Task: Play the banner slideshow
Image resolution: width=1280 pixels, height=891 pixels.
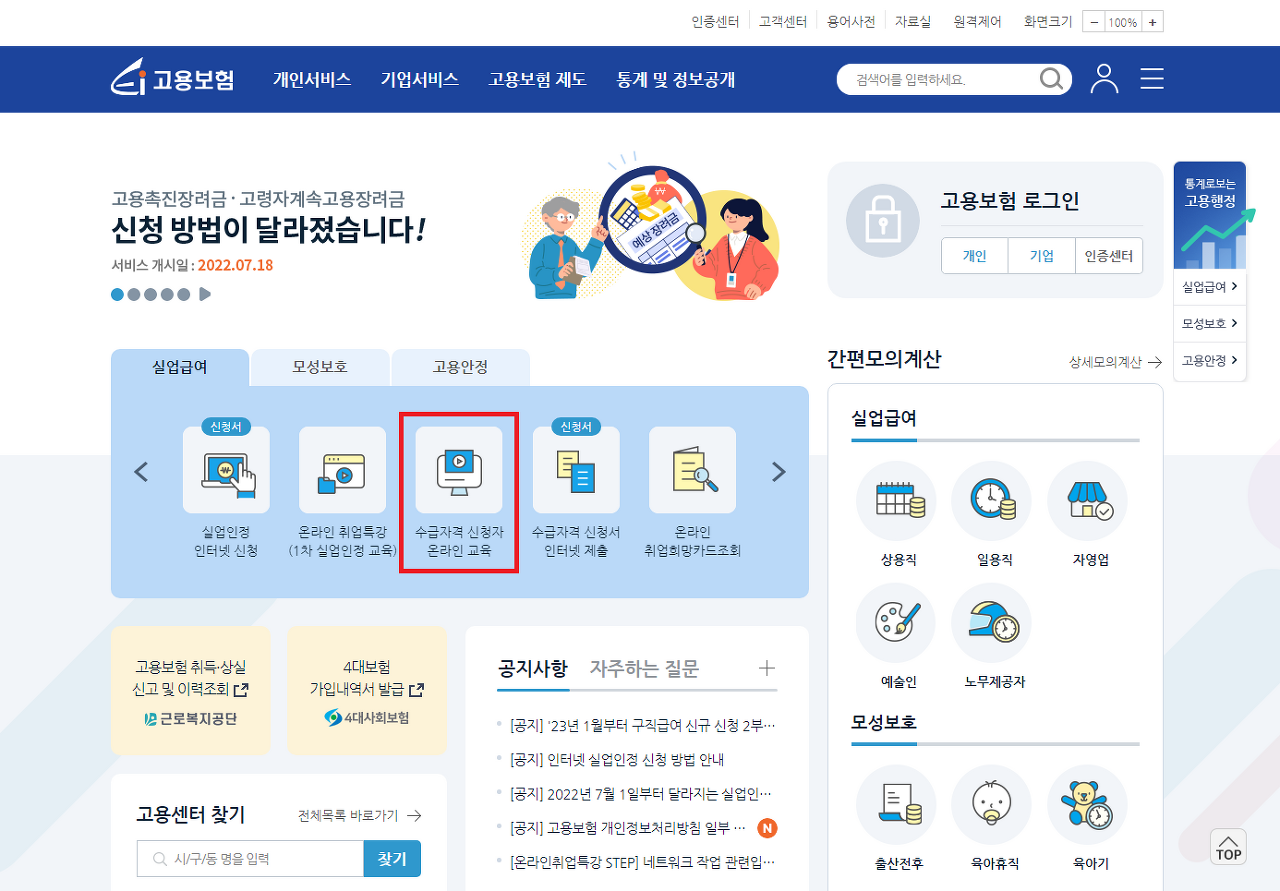Action: pyautogui.click(x=205, y=294)
